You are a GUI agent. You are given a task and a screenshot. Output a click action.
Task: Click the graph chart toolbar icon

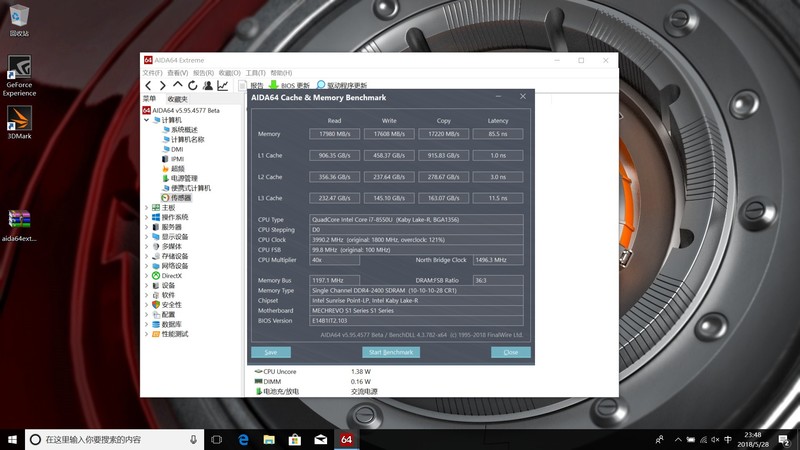[222, 85]
